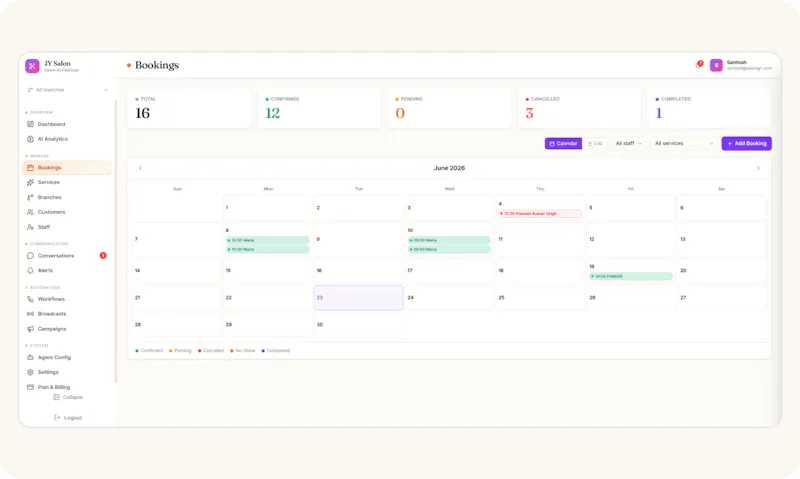The image size is (800, 479).
Task: Click the No-Show legend entry
Action: pos(243,350)
